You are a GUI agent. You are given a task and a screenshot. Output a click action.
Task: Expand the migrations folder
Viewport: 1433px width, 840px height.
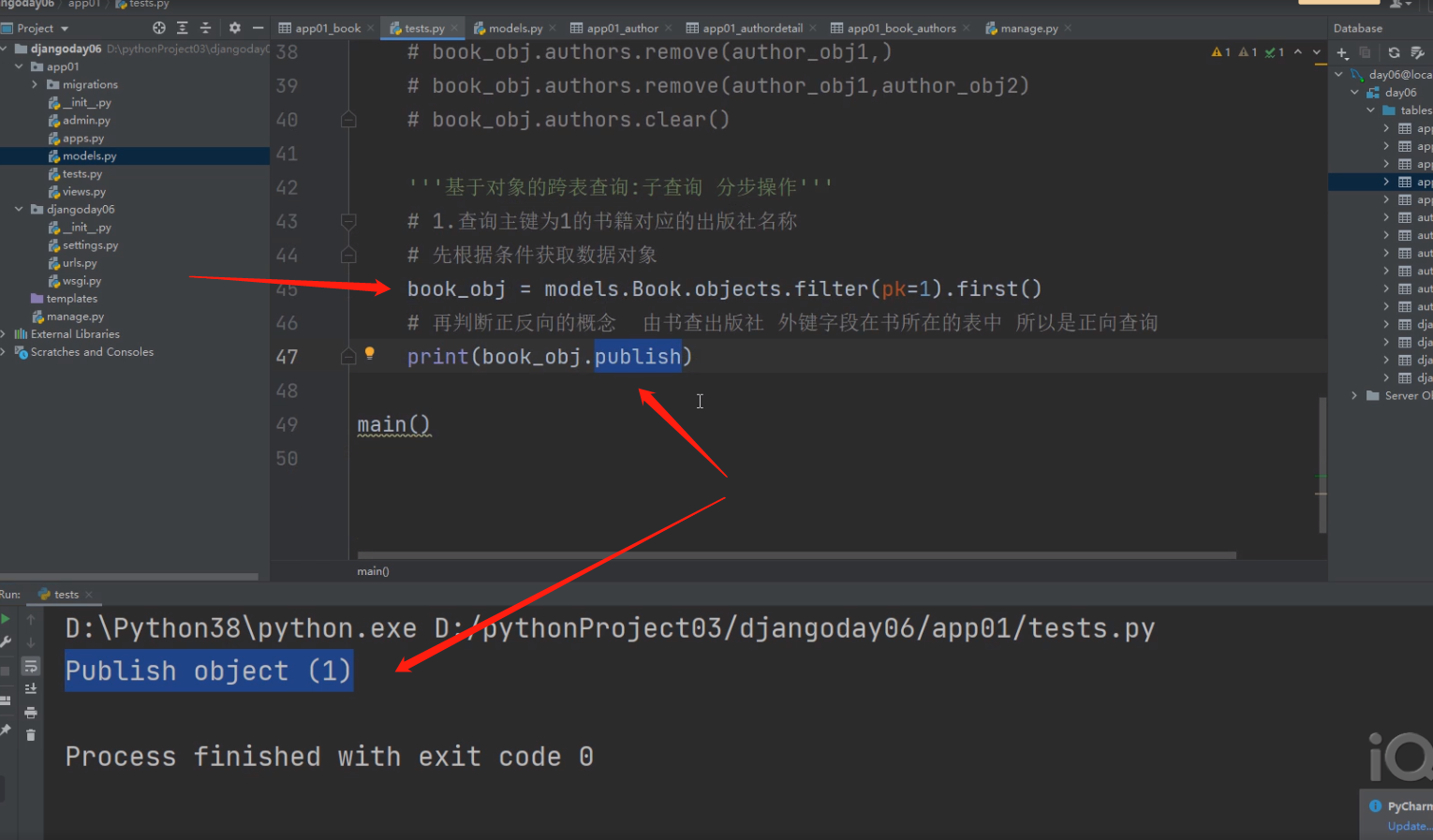coord(35,84)
